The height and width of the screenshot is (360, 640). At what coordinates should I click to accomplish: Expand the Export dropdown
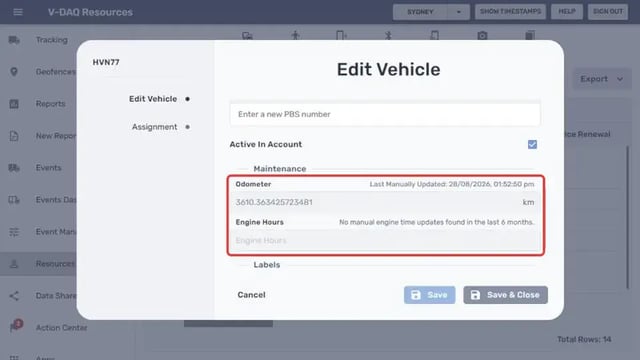[602, 79]
